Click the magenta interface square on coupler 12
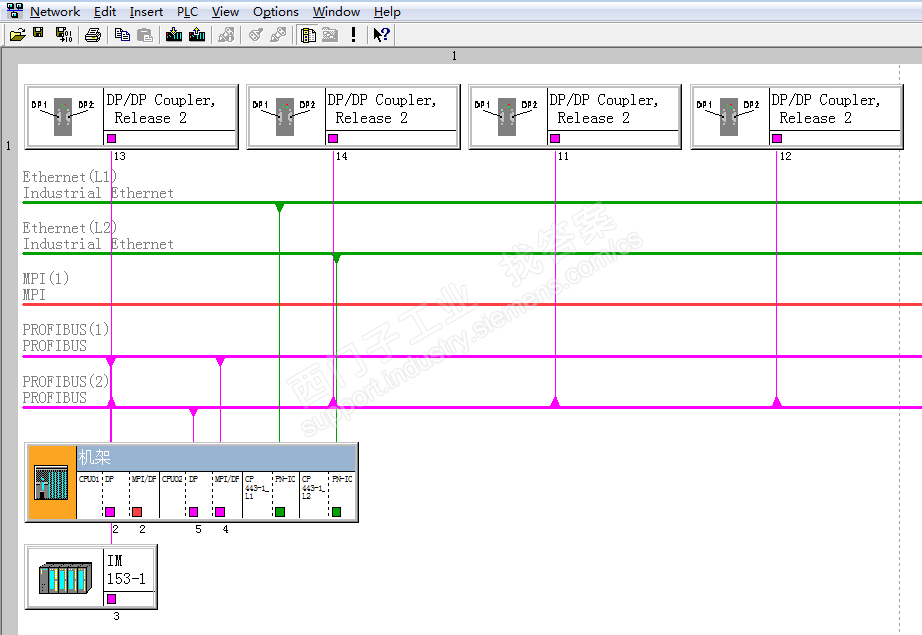Image resolution: width=922 pixels, height=635 pixels. [x=777, y=138]
